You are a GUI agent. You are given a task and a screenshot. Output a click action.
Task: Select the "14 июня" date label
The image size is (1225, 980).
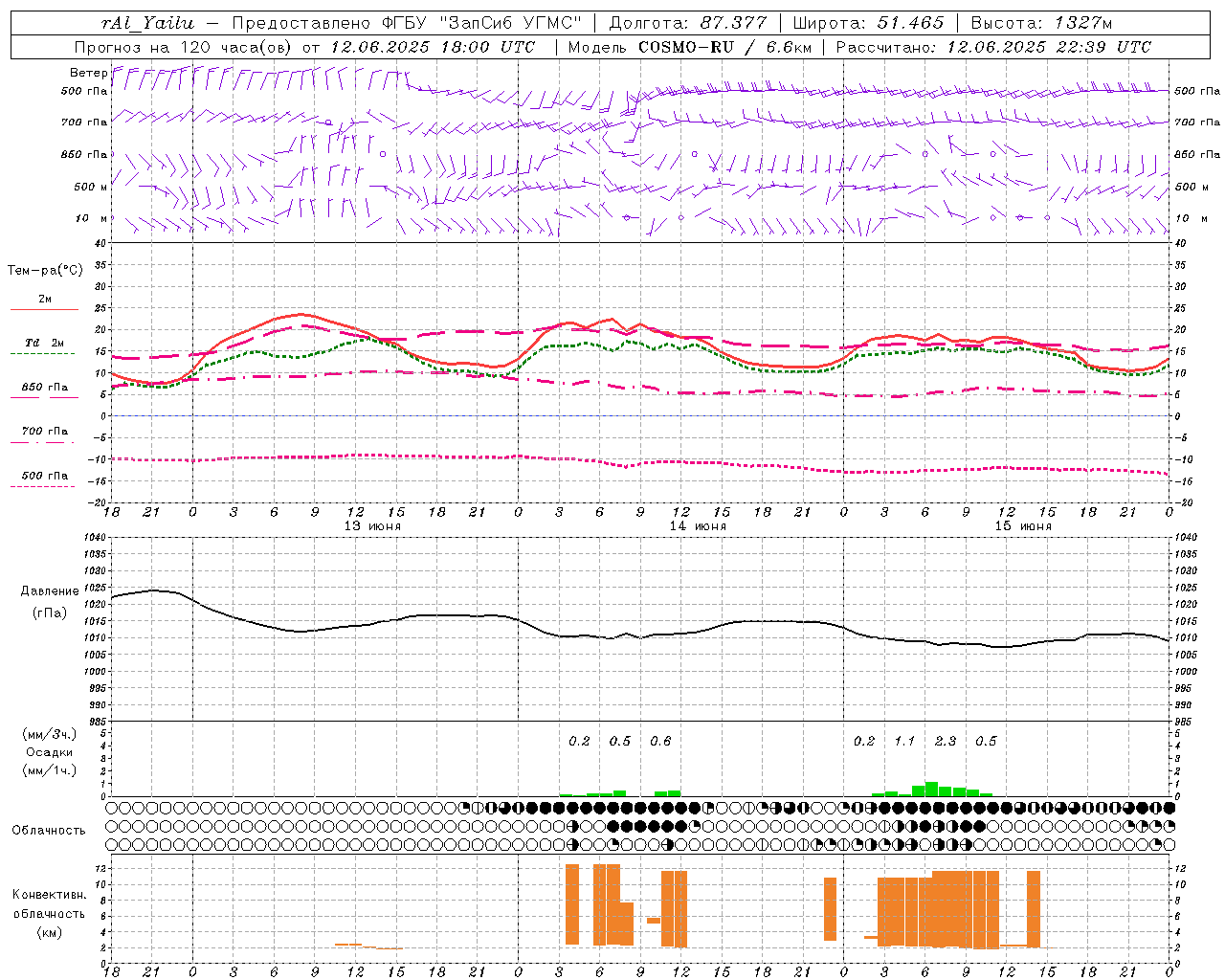698,525
